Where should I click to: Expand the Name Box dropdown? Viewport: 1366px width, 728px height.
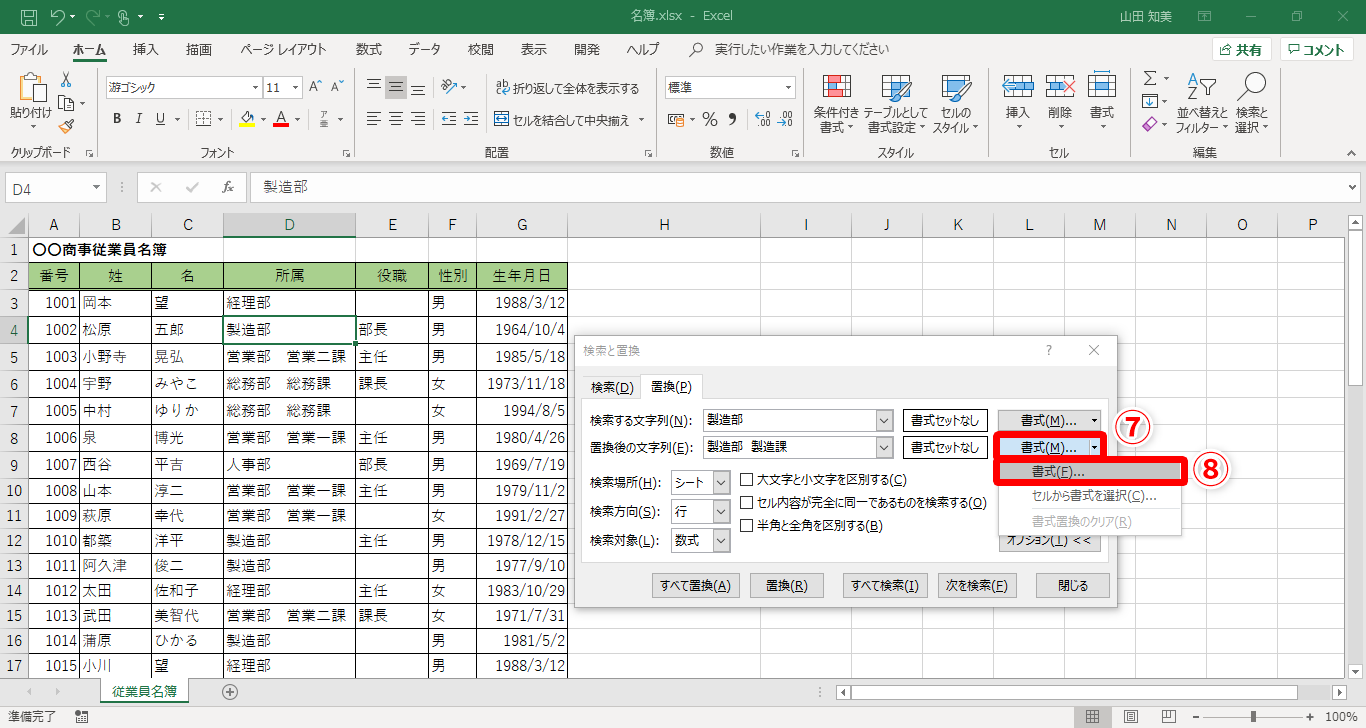(97, 187)
